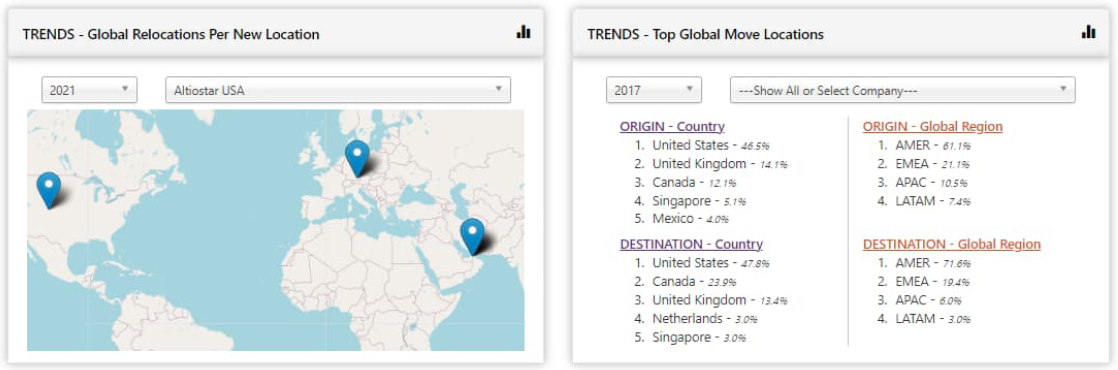Select origin region APAC 10.5%
This screenshot has height=370, width=1118.
point(932,183)
